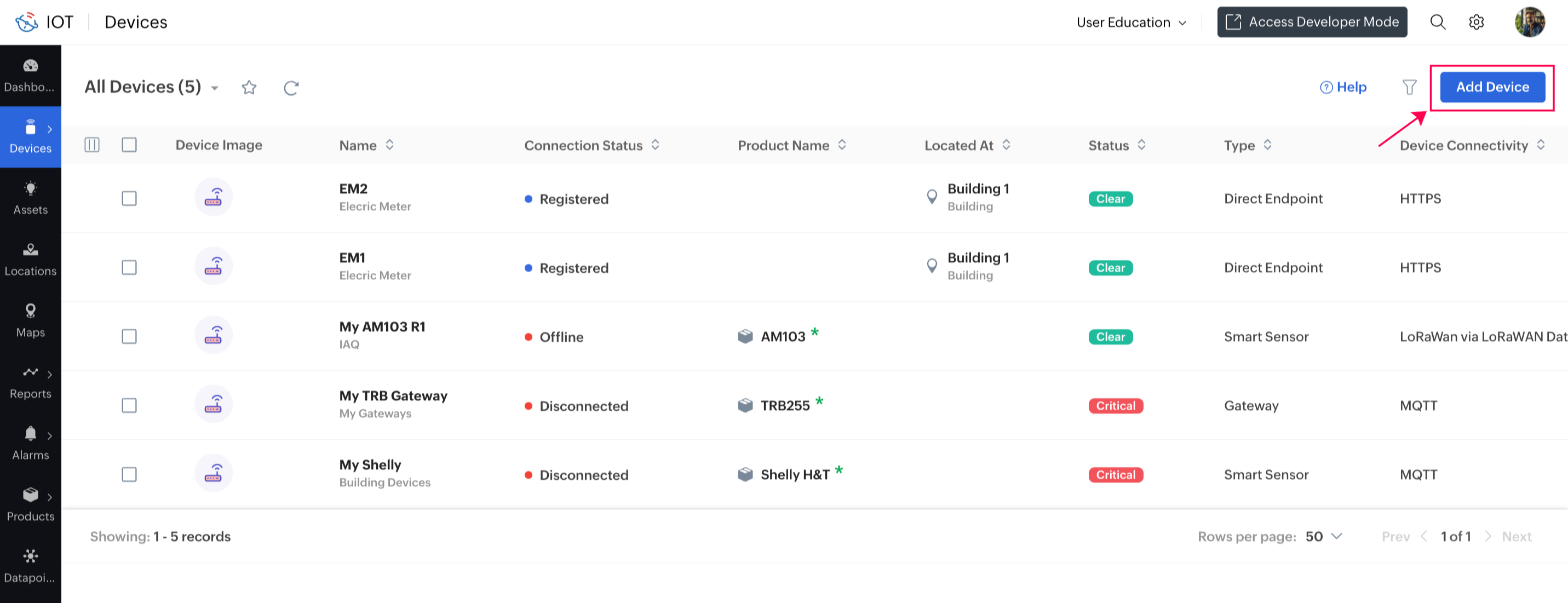The width and height of the screenshot is (1568, 603).
Task: Open the settings gear icon
Action: point(1476,22)
